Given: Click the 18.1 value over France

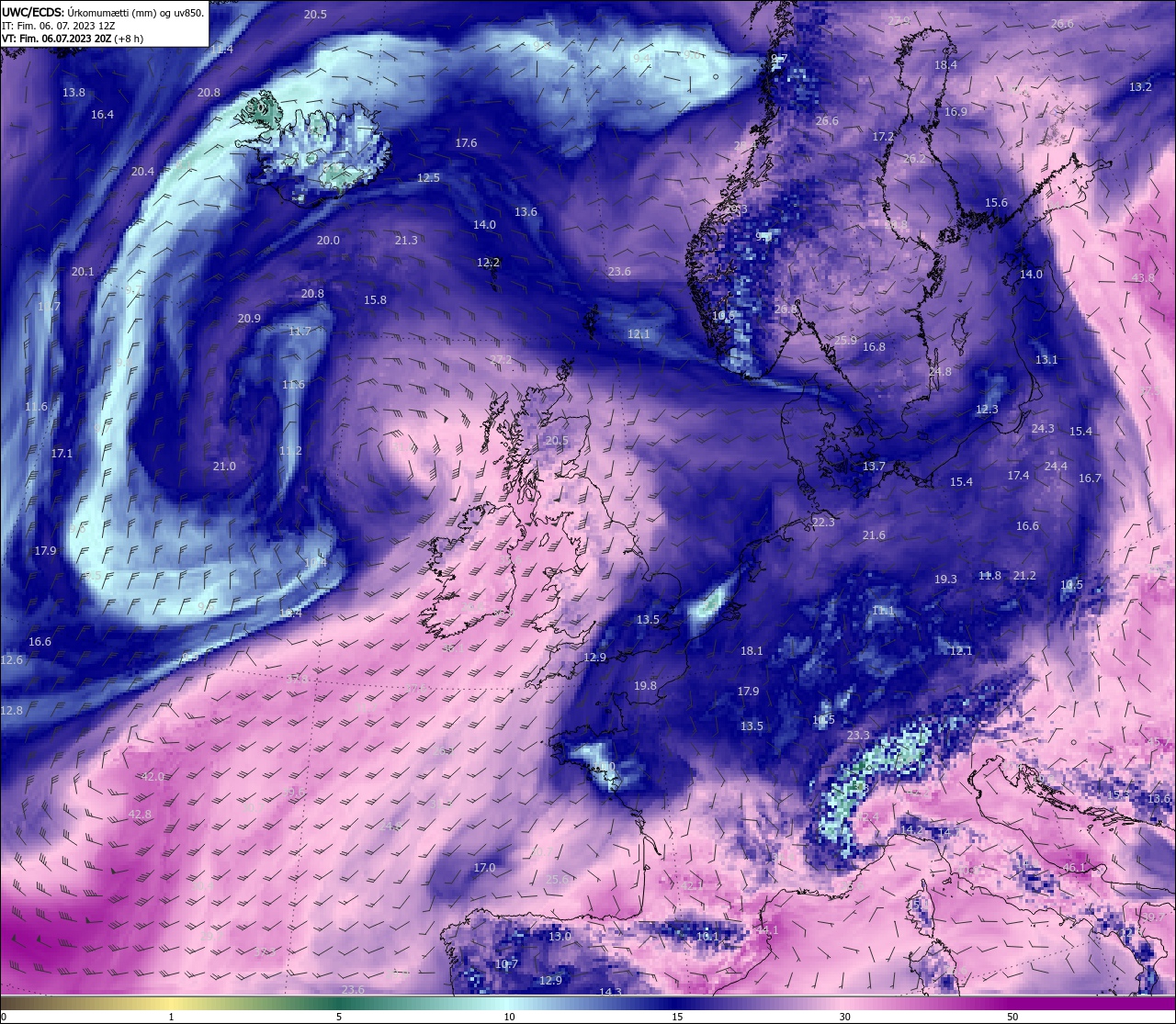Looking at the screenshot, I should point(752,651).
